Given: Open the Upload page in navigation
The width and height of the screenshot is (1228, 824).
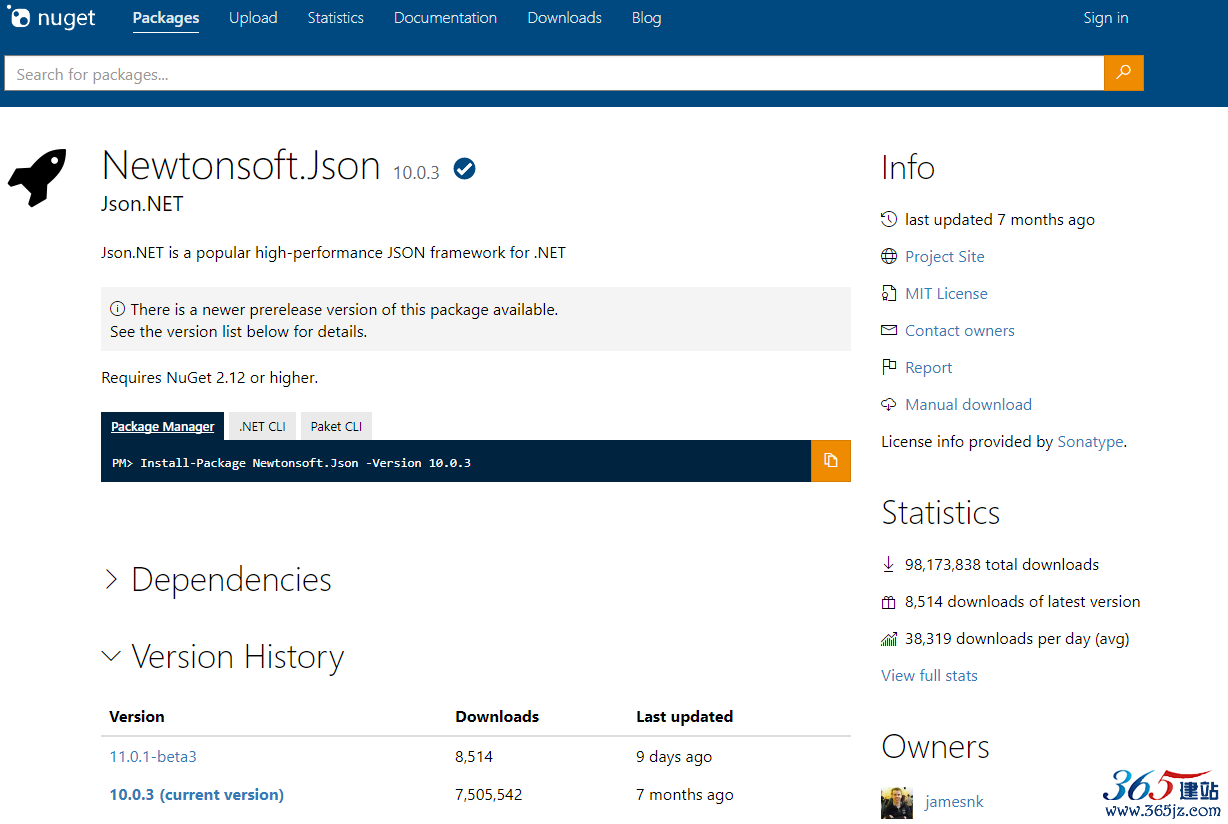Looking at the screenshot, I should [253, 18].
